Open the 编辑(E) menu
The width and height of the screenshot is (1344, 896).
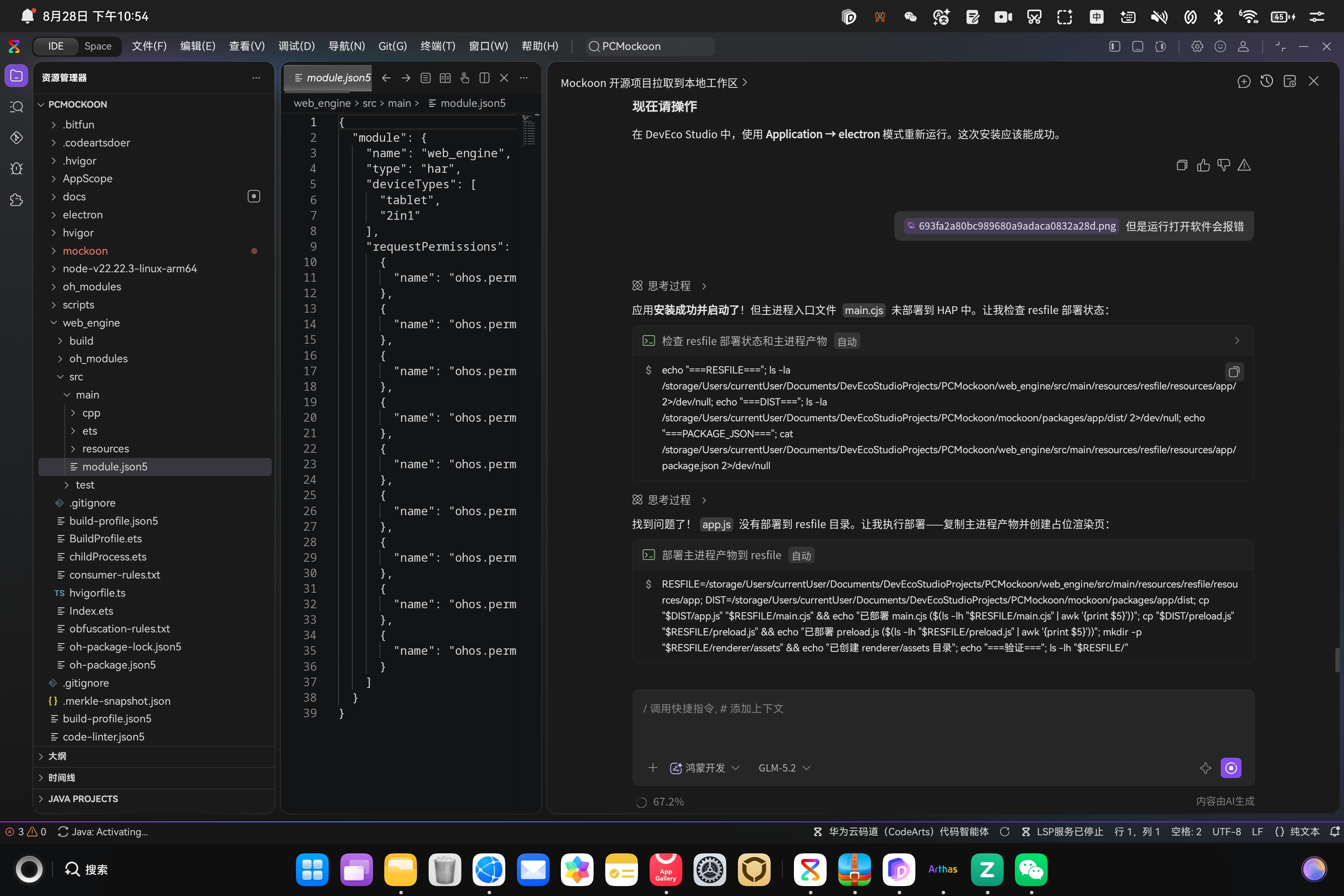coord(198,46)
